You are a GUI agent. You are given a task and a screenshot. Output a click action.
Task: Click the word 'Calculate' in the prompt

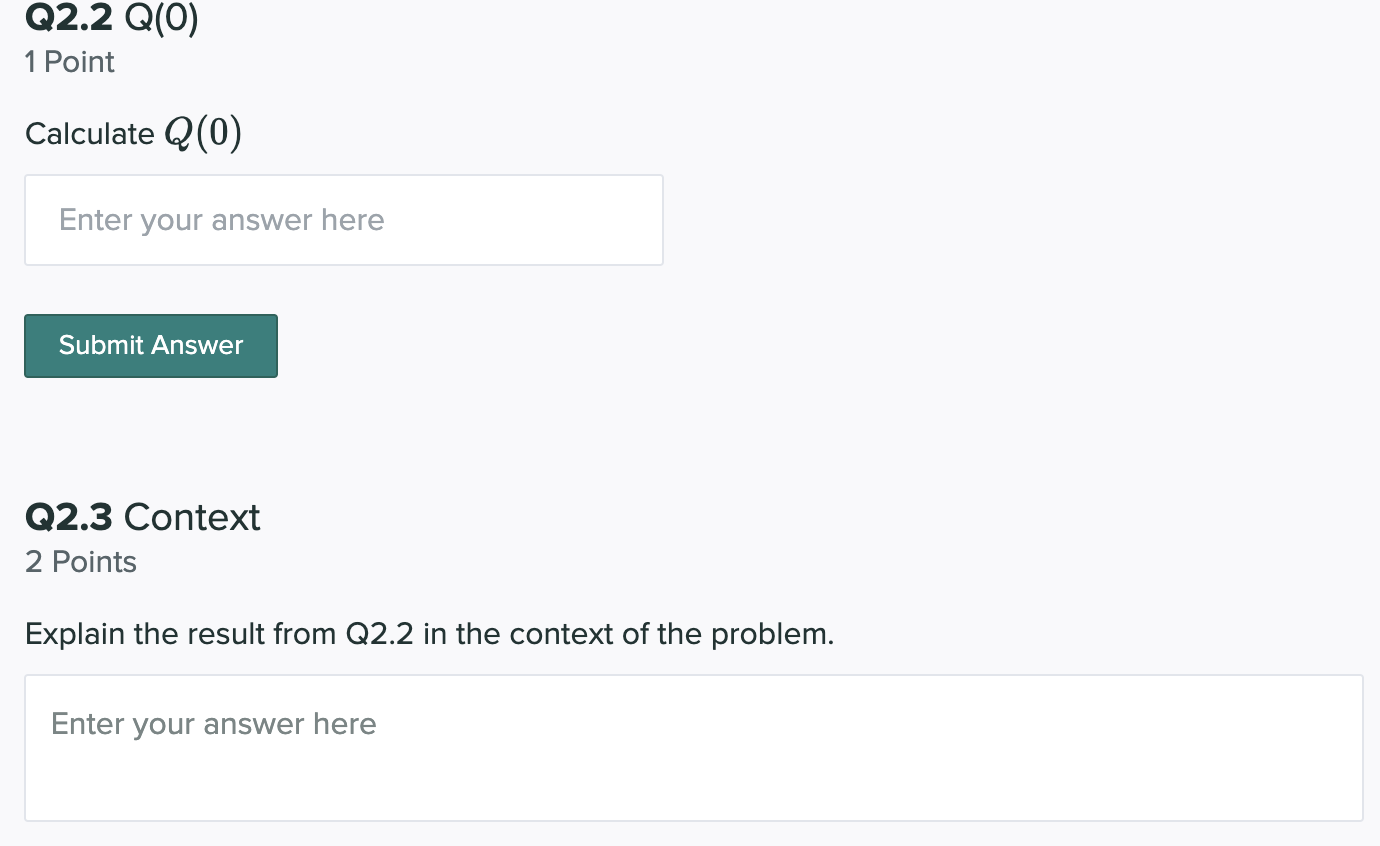[90, 134]
